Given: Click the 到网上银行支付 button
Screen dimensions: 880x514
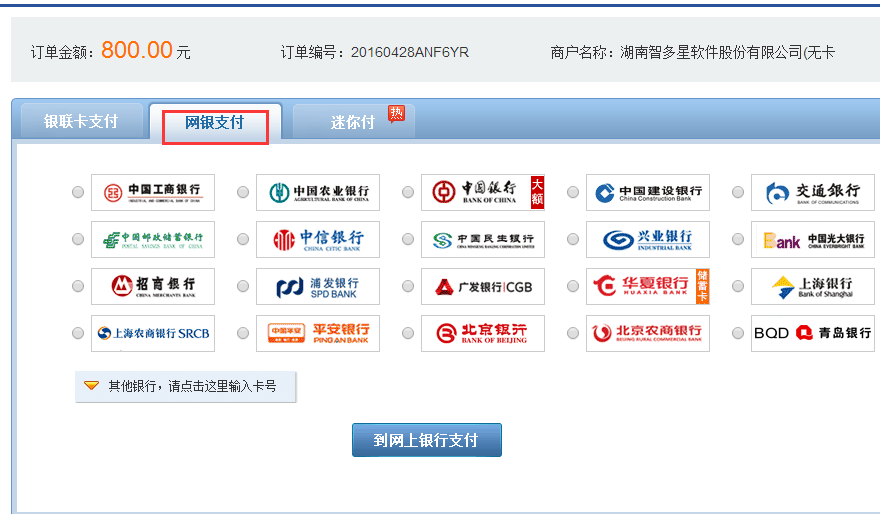Looking at the screenshot, I should click(426, 440).
